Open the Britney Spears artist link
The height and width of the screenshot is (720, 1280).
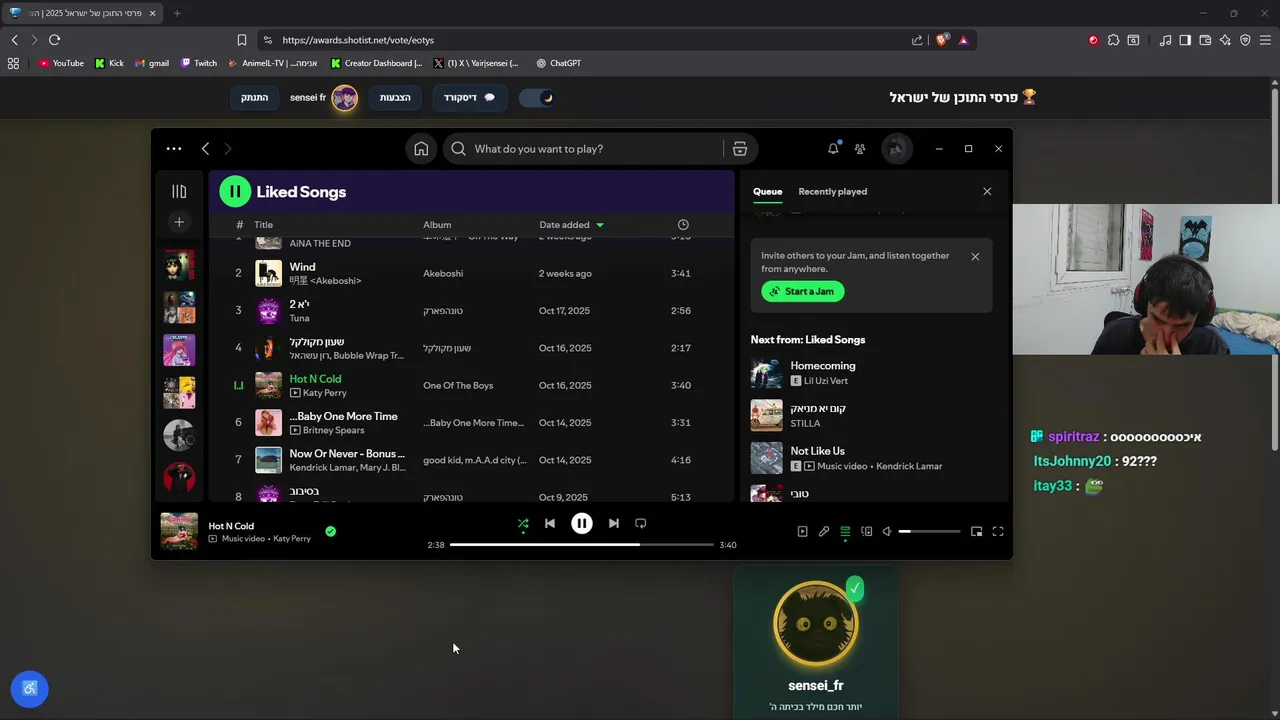click(333, 430)
